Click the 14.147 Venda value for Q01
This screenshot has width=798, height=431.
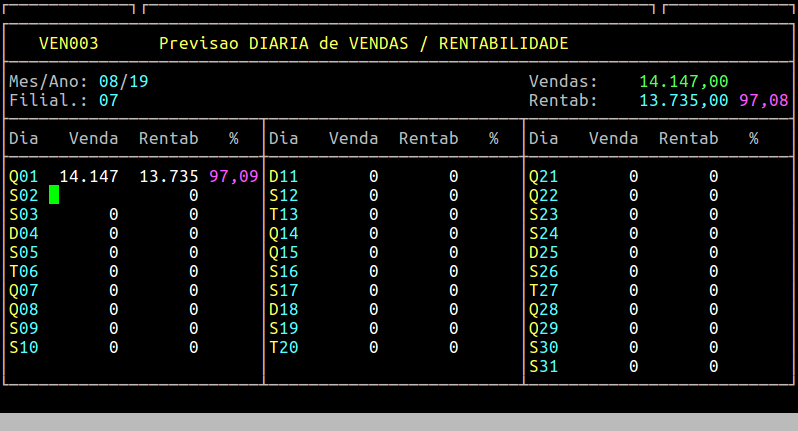coord(88,176)
